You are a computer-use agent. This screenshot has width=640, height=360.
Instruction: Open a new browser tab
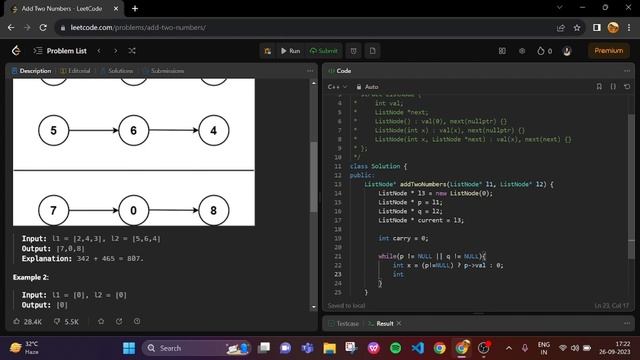click(135, 9)
